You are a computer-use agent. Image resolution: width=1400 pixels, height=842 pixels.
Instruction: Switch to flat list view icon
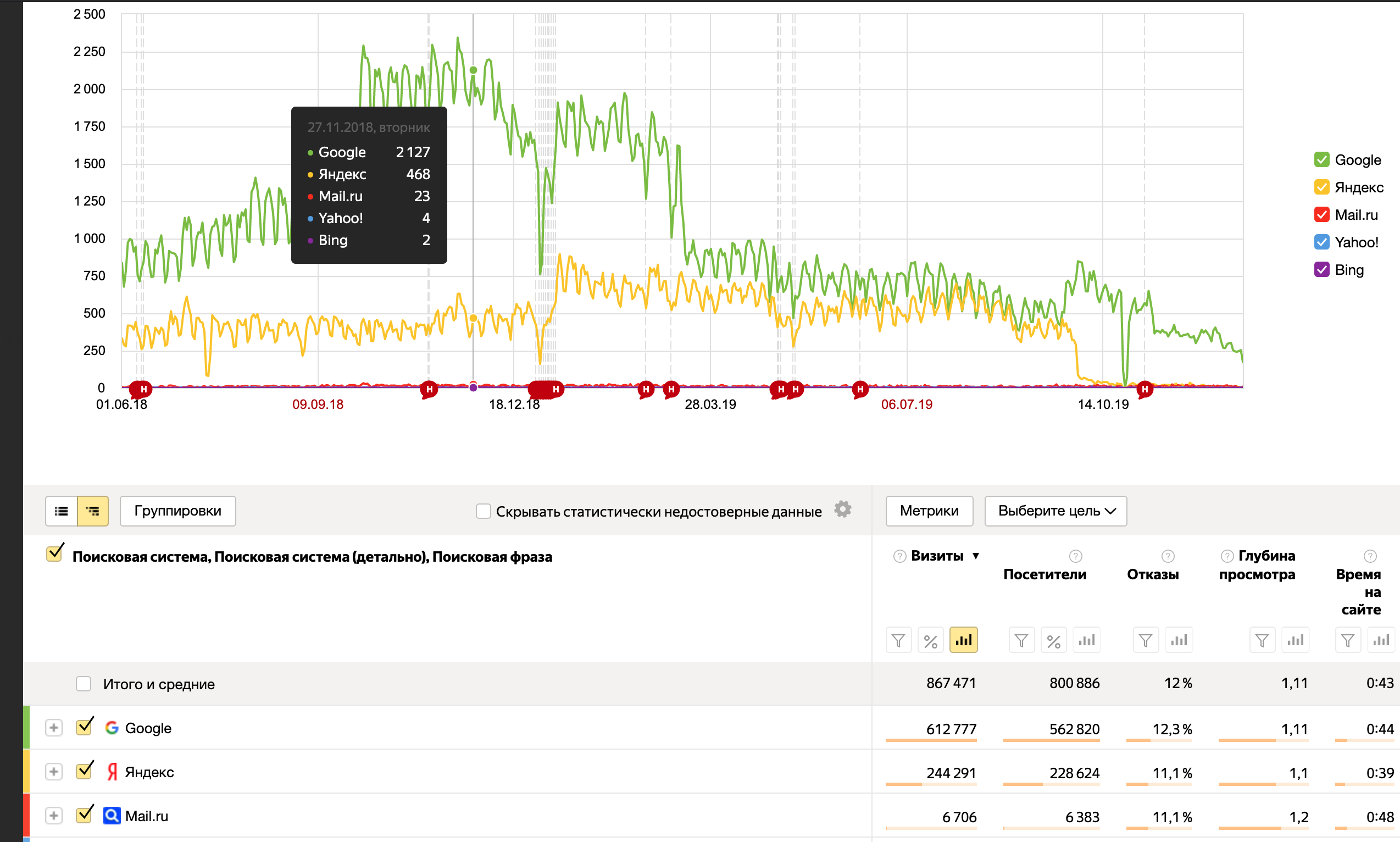click(62, 511)
